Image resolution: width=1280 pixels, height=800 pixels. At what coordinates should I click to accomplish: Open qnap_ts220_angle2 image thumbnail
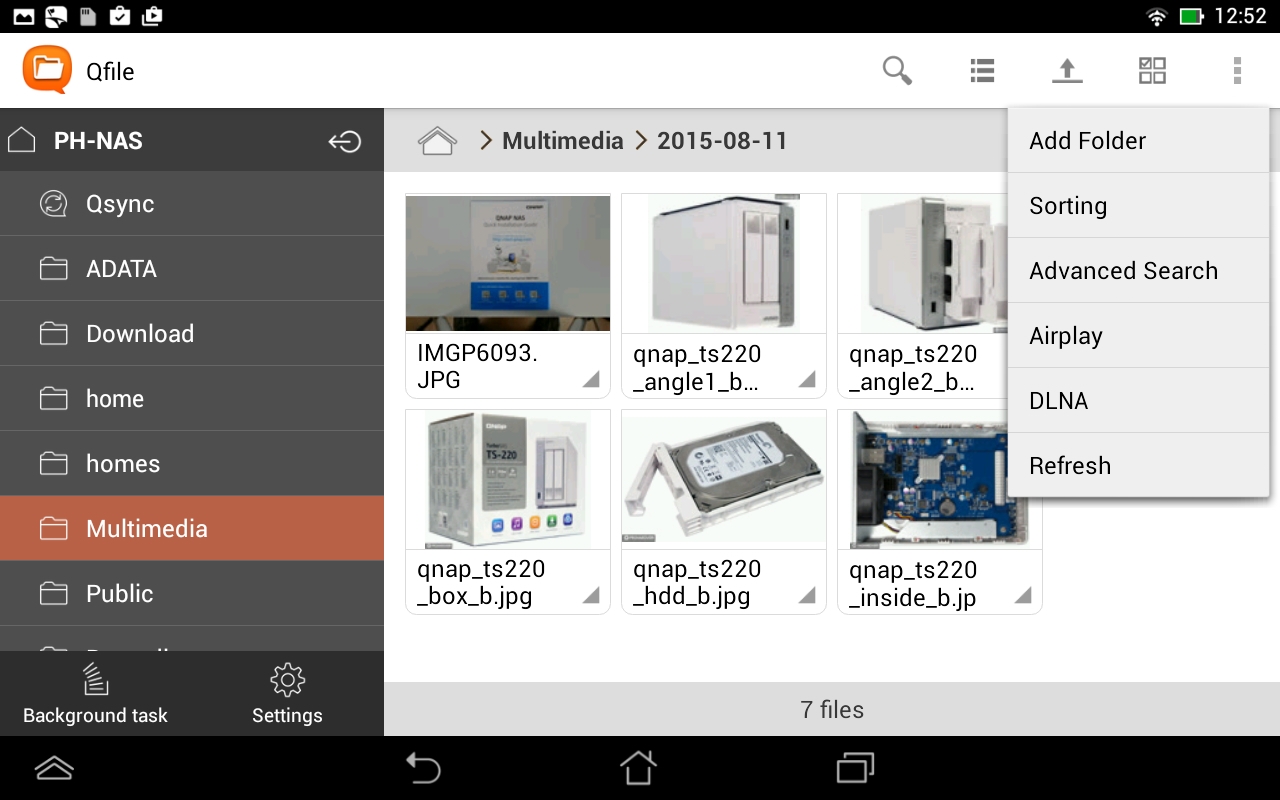click(923, 263)
